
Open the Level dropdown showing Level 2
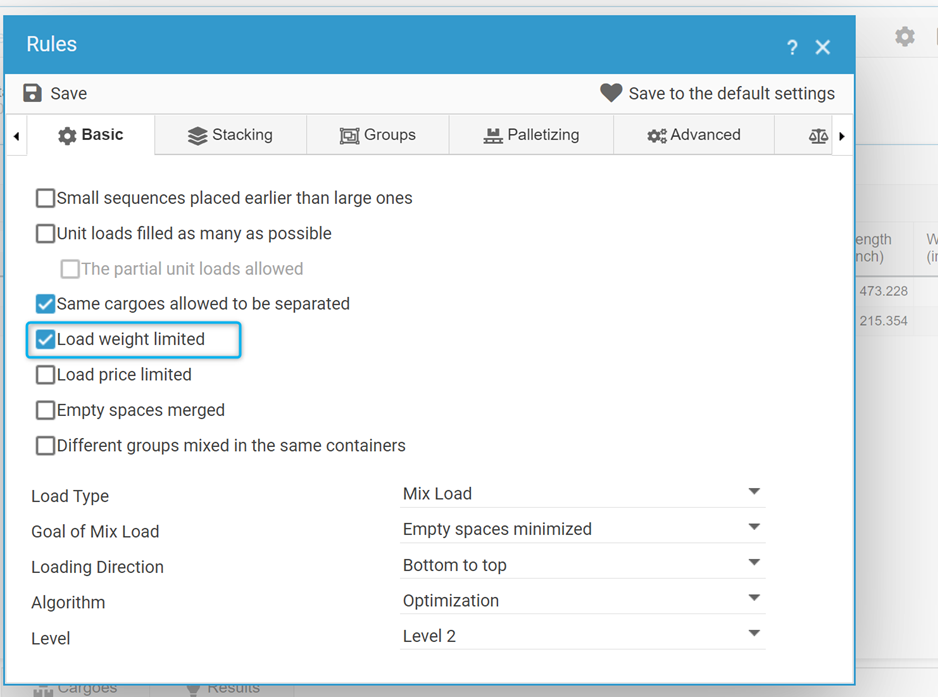[x=583, y=635]
